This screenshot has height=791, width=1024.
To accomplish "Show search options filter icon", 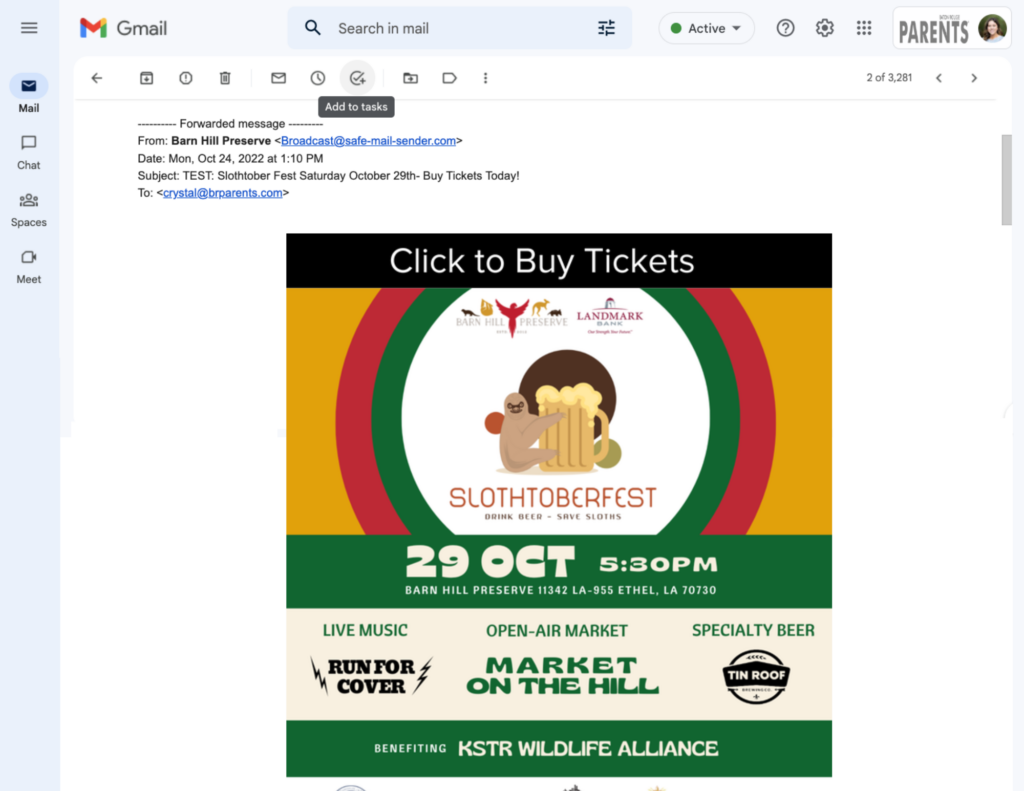I will coord(606,28).
